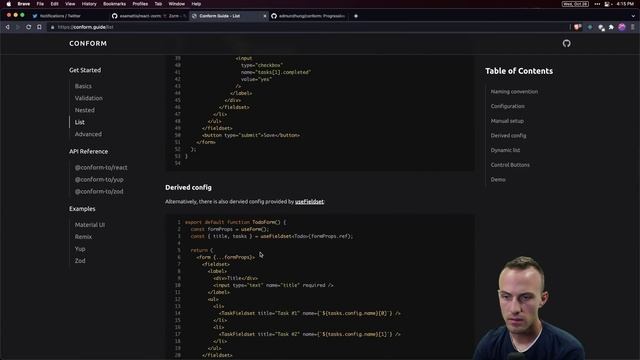Click the Table of Contents heading
The width and height of the screenshot is (640, 360).
[x=519, y=71]
